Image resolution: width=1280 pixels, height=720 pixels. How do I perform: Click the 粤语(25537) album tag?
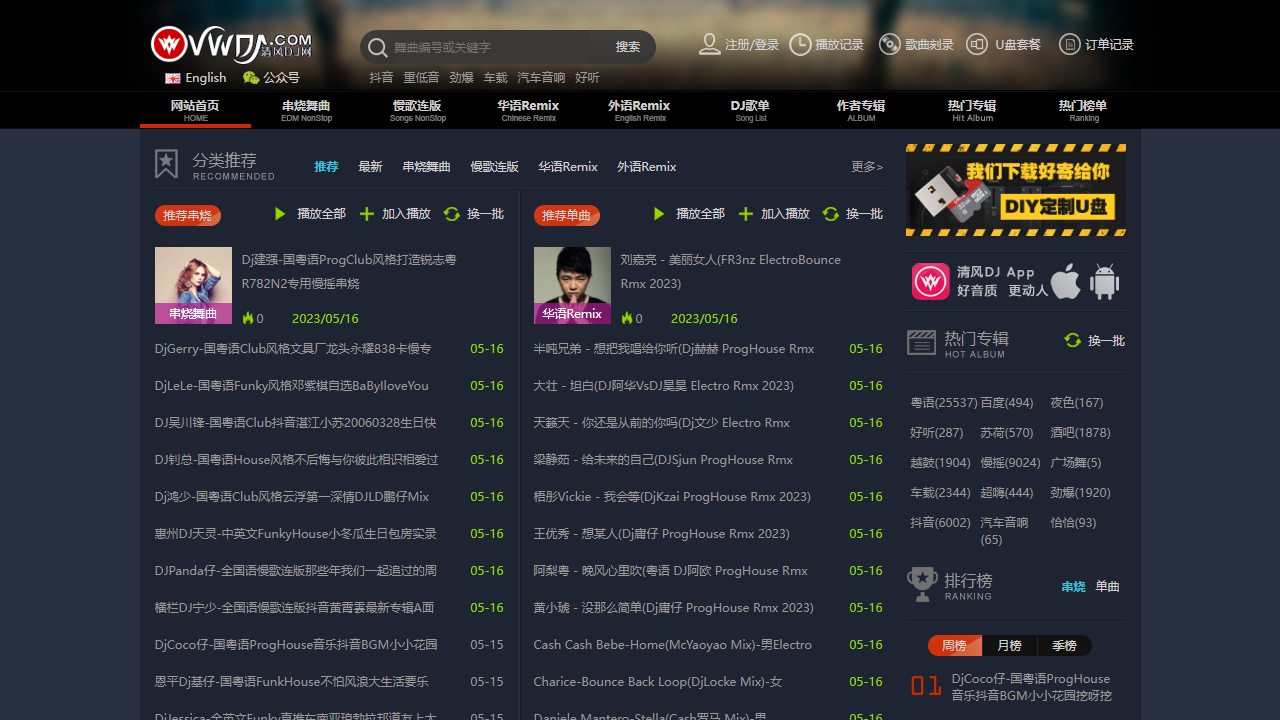pos(944,403)
